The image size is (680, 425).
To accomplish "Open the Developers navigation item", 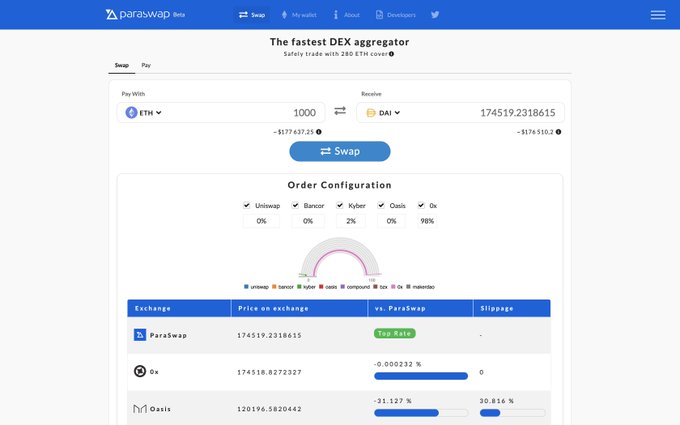I will pyautogui.click(x=396, y=15).
